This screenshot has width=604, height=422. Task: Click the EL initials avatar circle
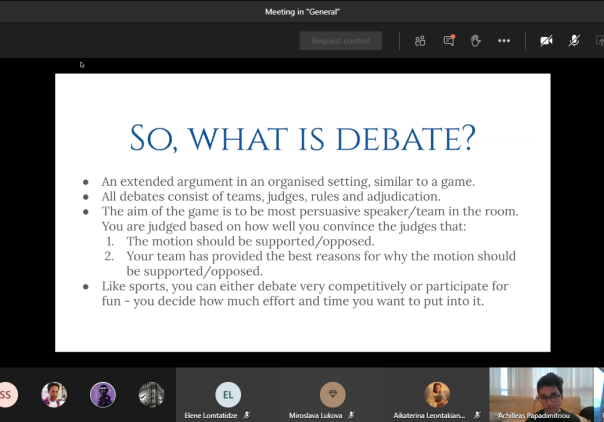coord(228,393)
